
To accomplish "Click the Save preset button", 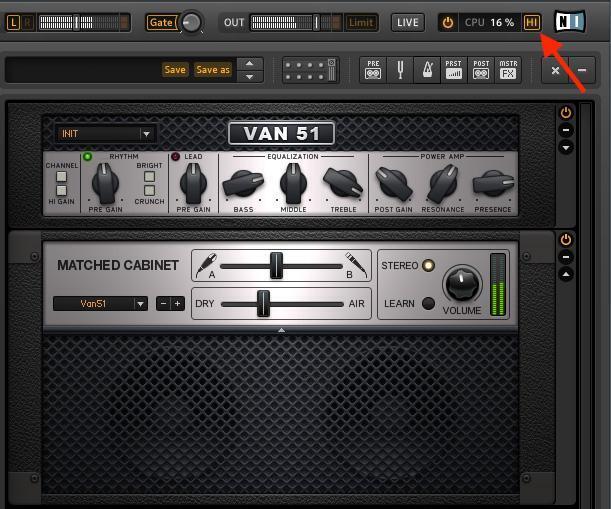I will pos(175,70).
